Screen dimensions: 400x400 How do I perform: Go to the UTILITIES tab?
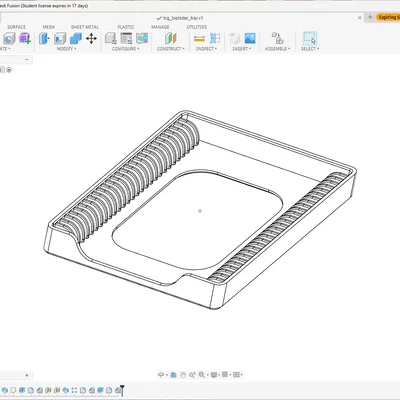point(197,27)
